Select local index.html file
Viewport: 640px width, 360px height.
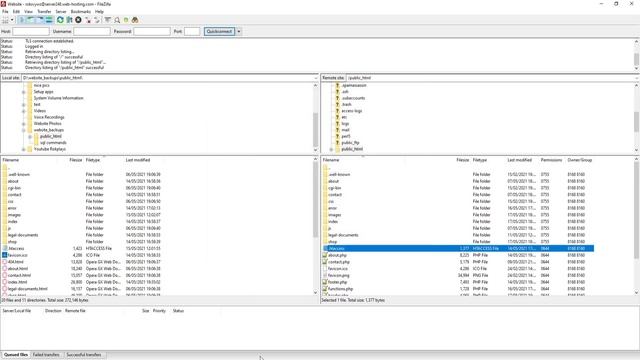18,282
